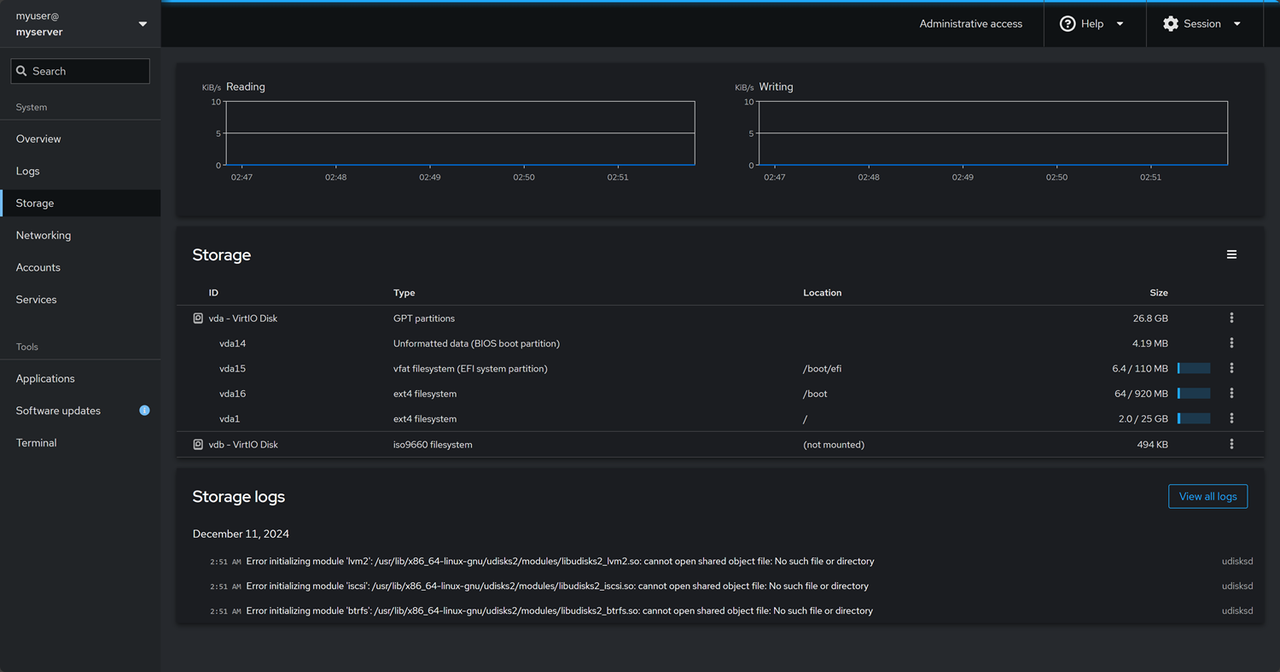Select the vda15 partition name
This screenshot has width=1280, height=672.
point(233,368)
